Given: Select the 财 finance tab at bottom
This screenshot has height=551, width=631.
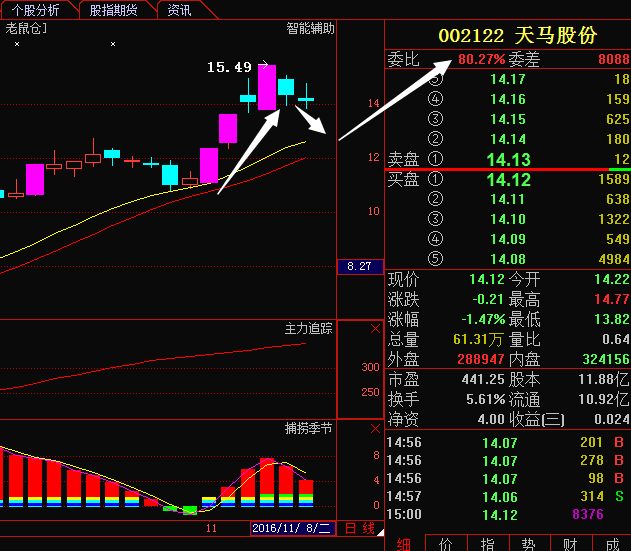Looking at the screenshot, I should click(569, 543).
